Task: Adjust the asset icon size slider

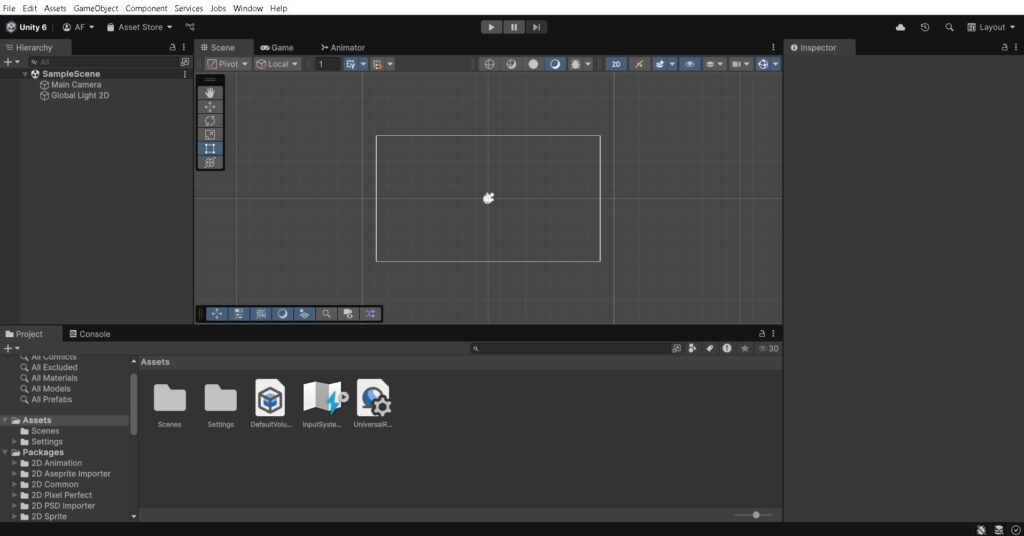Action: click(x=756, y=515)
